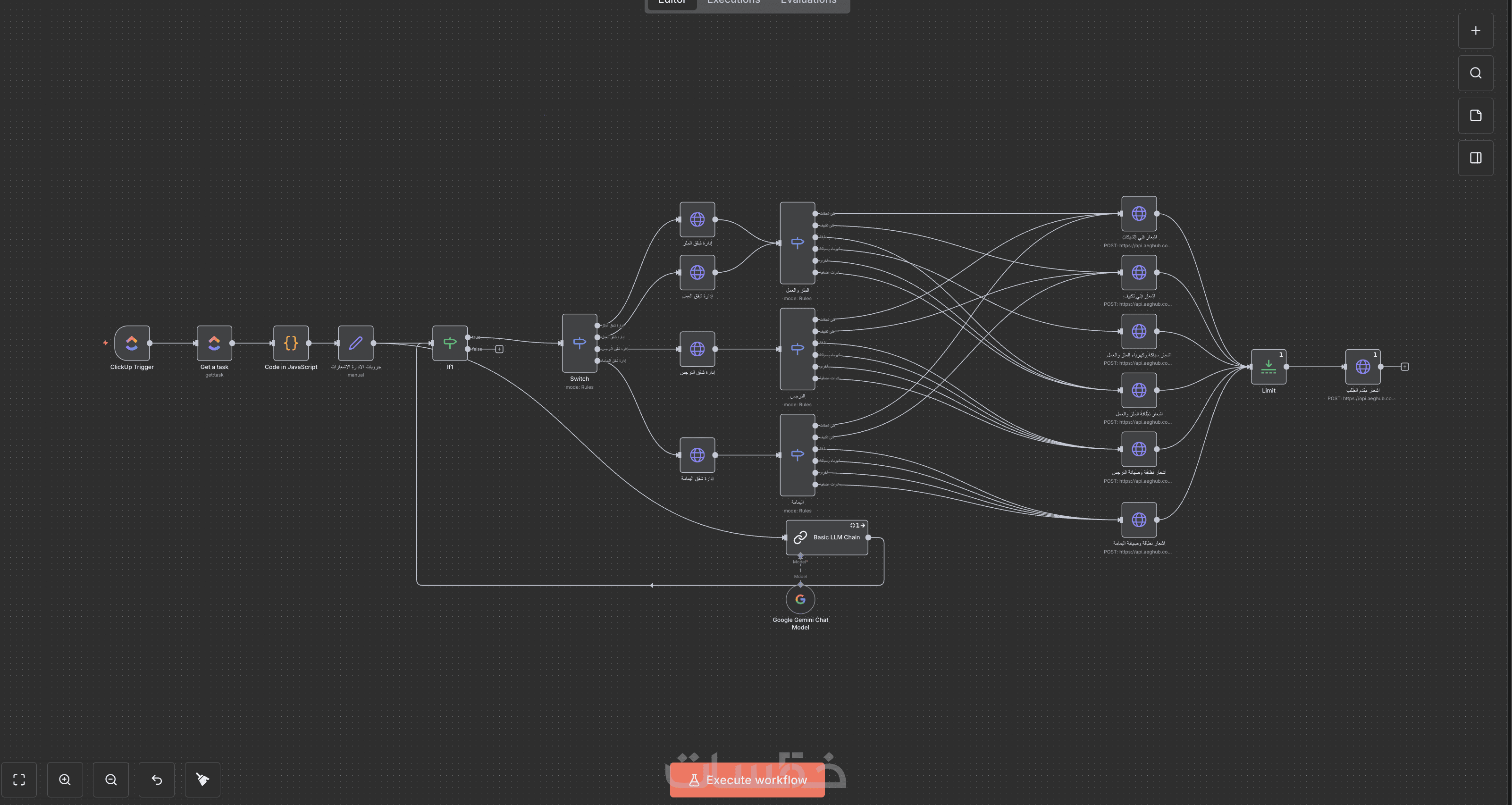Click the Google Gemini Chat Model node
The height and width of the screenshot is (805, 1512).
(800, 599)
